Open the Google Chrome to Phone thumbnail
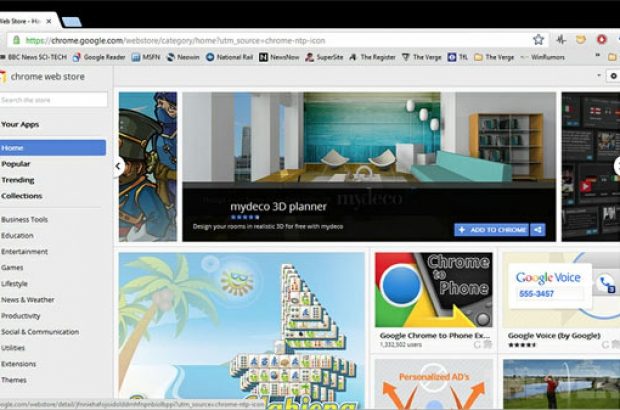The height and width of the screenshot is (410, 620). tap(433, 290)
